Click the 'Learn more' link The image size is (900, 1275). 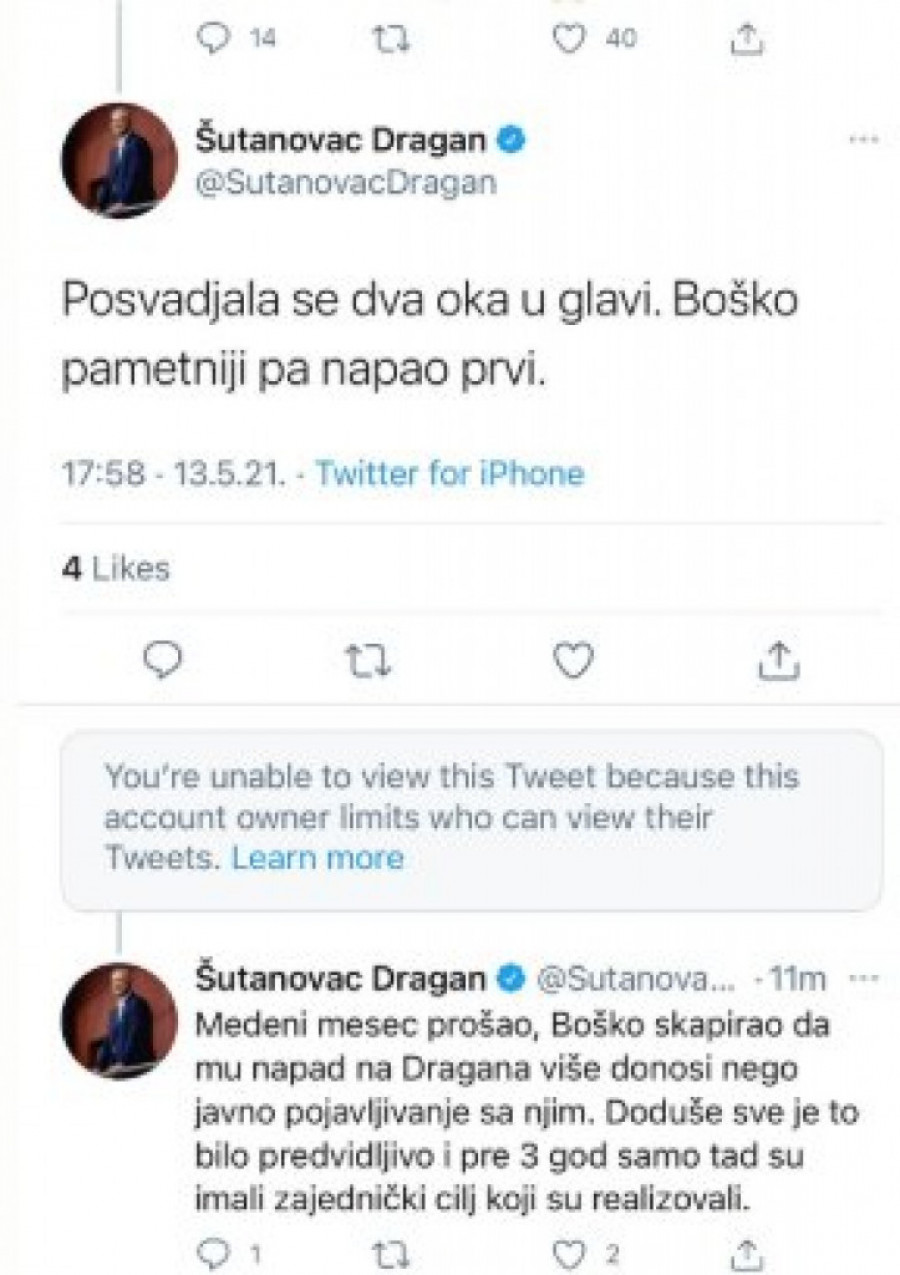click(x=318, y=857)
